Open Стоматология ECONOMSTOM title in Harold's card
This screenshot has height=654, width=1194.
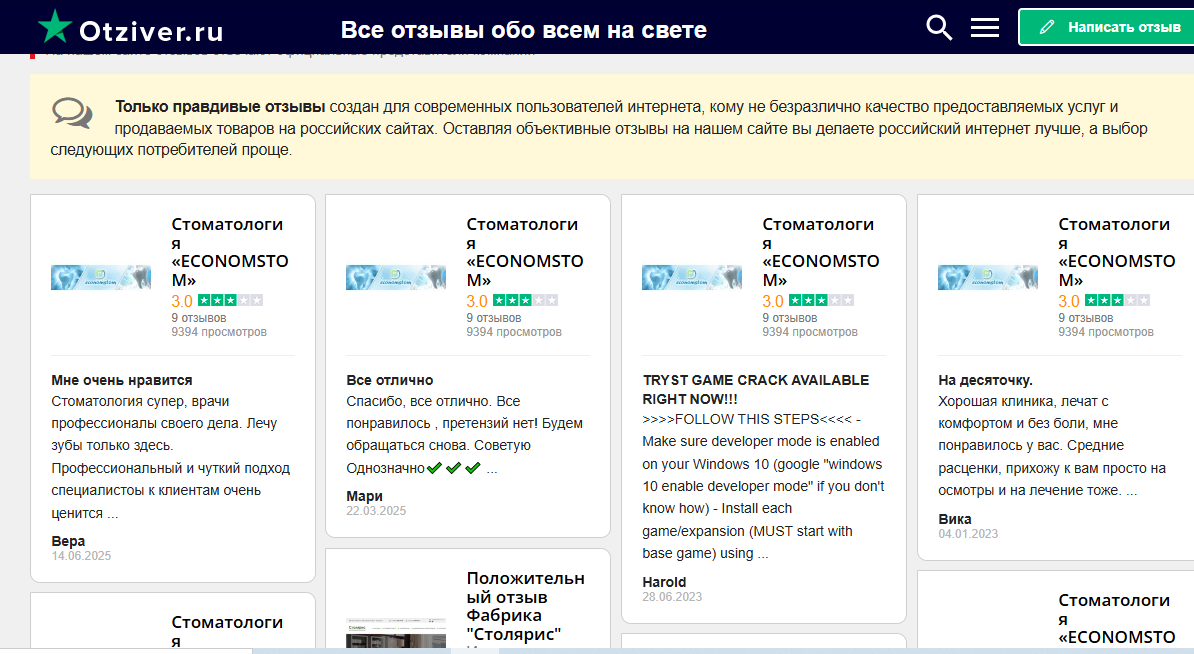pyautogui.click(x=821, y=252)
